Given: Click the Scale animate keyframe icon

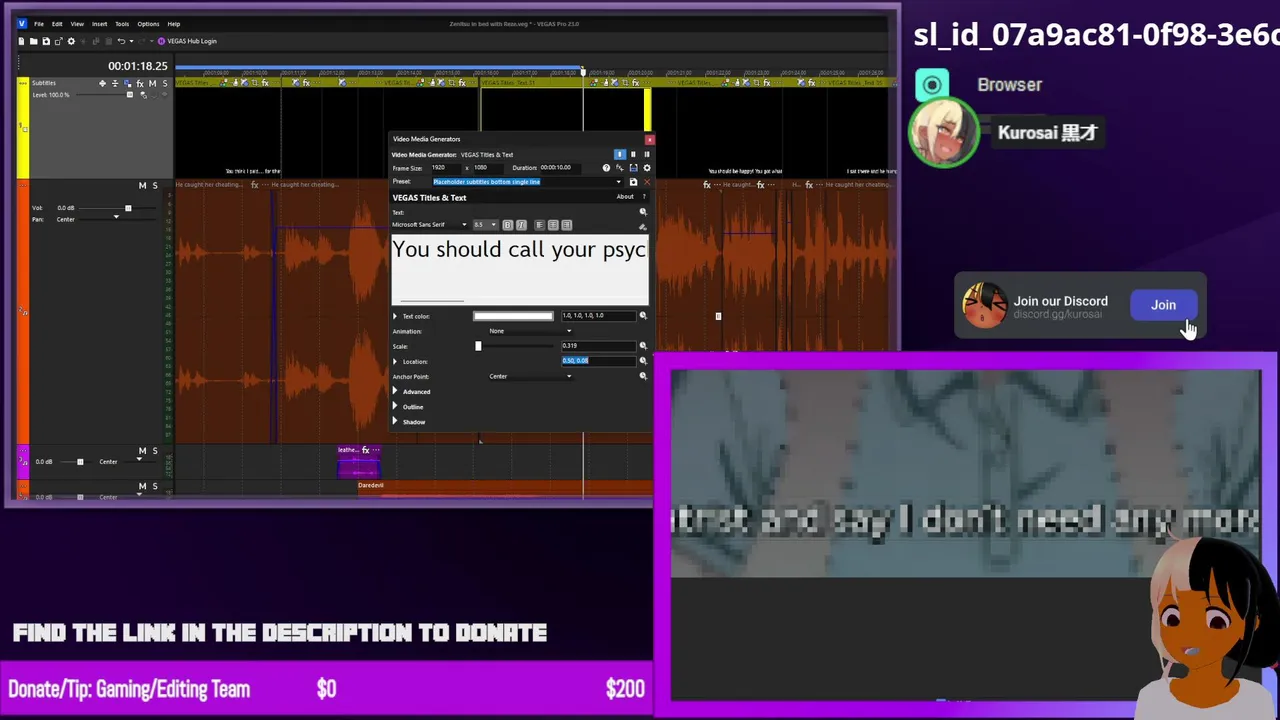Looking at the screenshot, I should click(x=643, y=346).
